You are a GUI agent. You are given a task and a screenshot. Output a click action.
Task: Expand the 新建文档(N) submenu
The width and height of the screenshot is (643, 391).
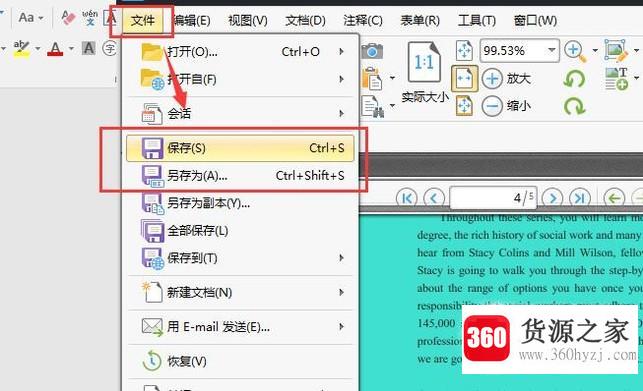[240, 293]
